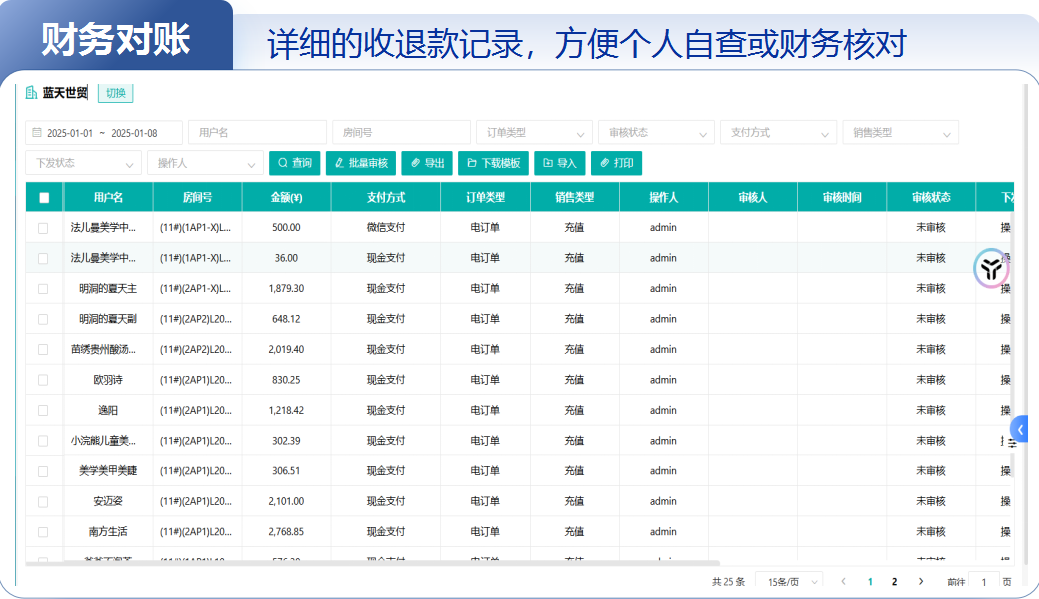Click the next-page arrow in the pagination bar
Viewport: 1039px width, 599px height.
pos(921,580)
